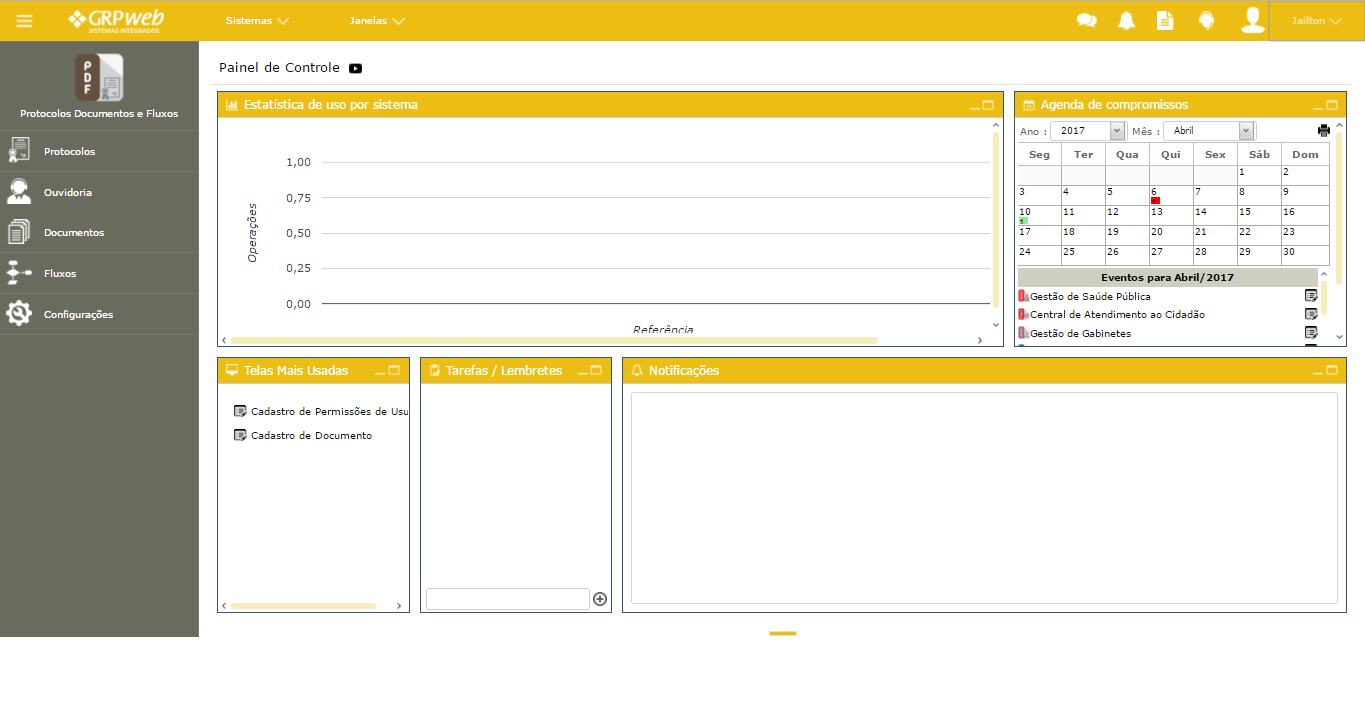The width and height of the screenshot is (1365, 702).
Task: Click the Tarefas reminder text field
Action: tap(507, 599)
